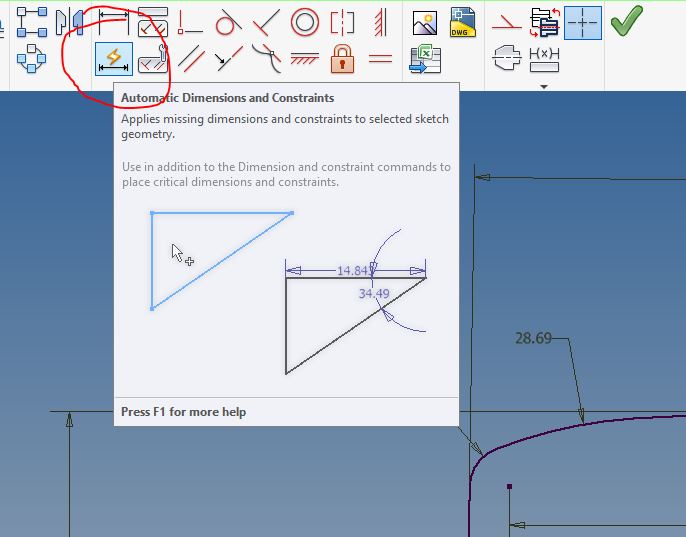The width and height of the screenshot is (686, 537).
Task: Click the green Finish Sketch checkmark
Action: click(626, 20)
